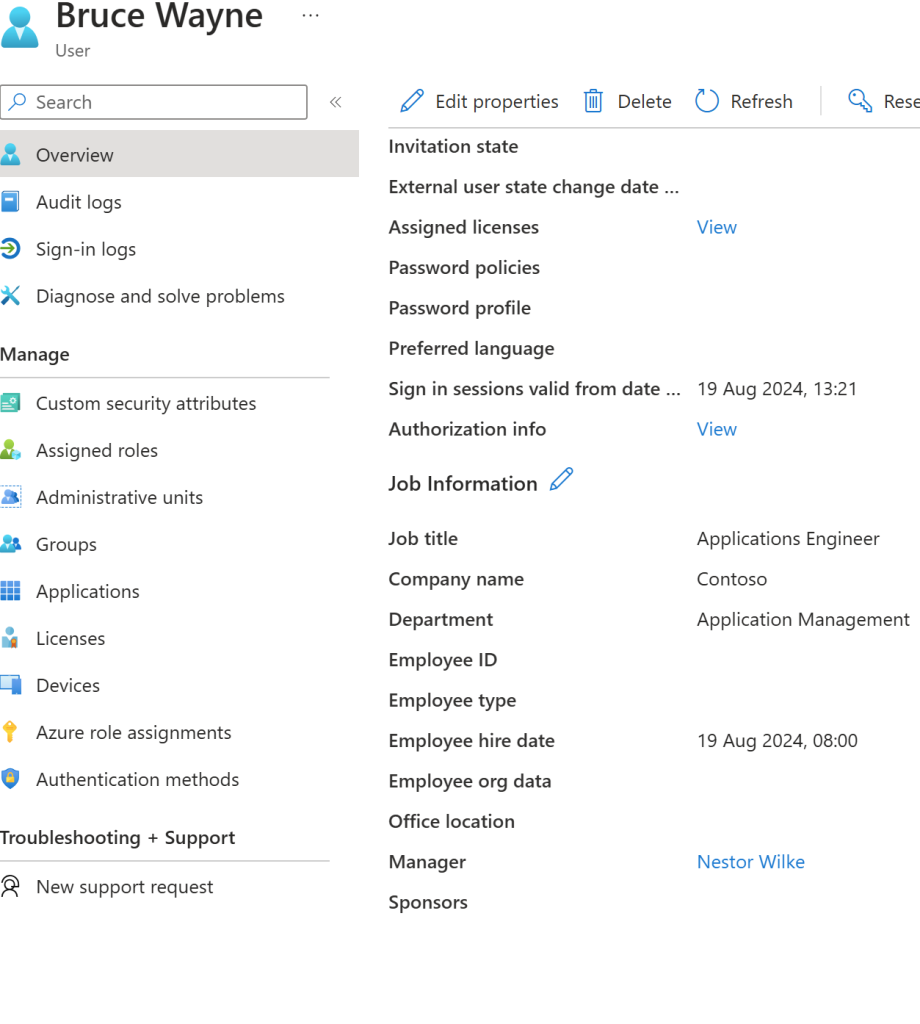Collapse the sidebar using the double chevron
Screen dimensions: 920x1024
pos(336,102)
